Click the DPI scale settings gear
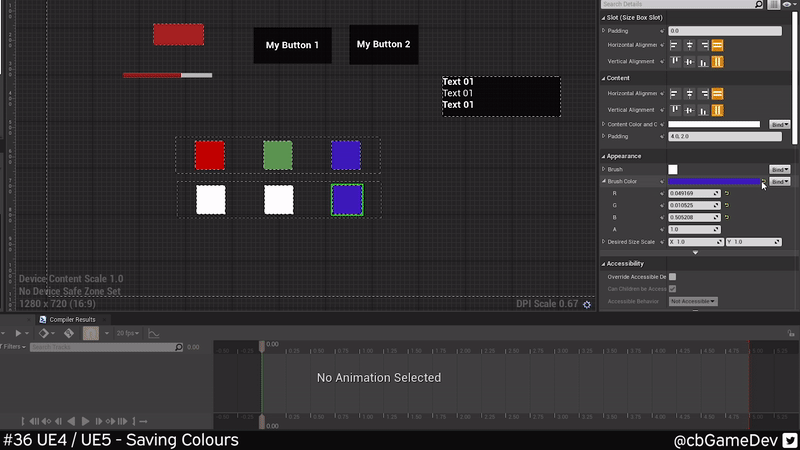The height and width of the screenshot is (450, 800). [x=587, y=304]
